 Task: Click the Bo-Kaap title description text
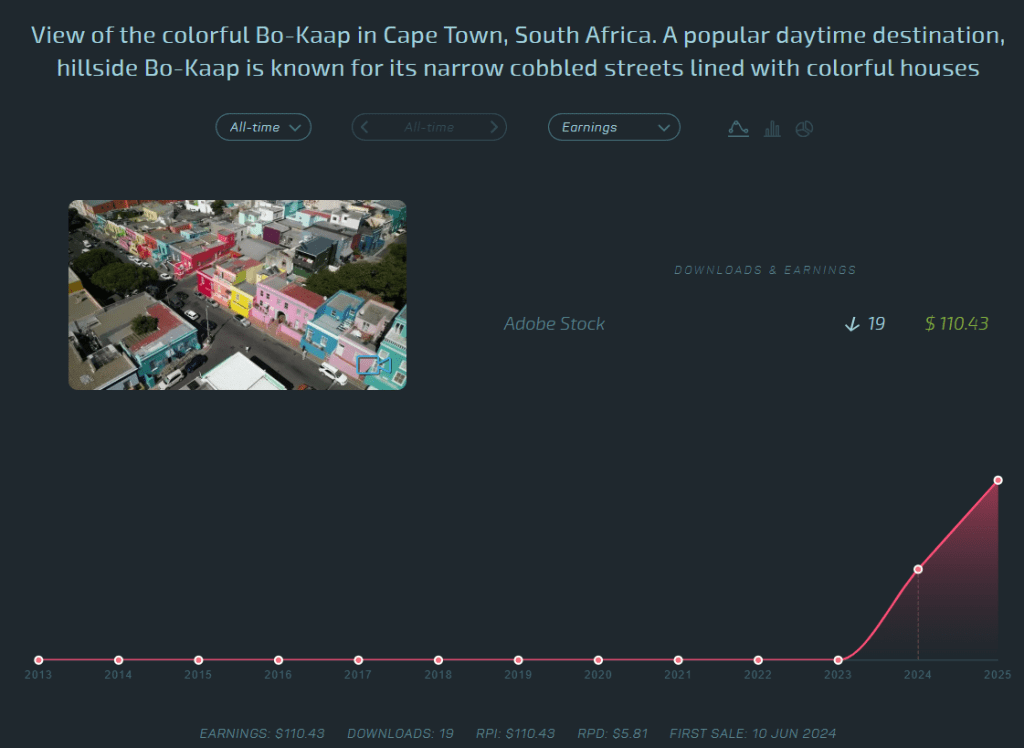518,52
